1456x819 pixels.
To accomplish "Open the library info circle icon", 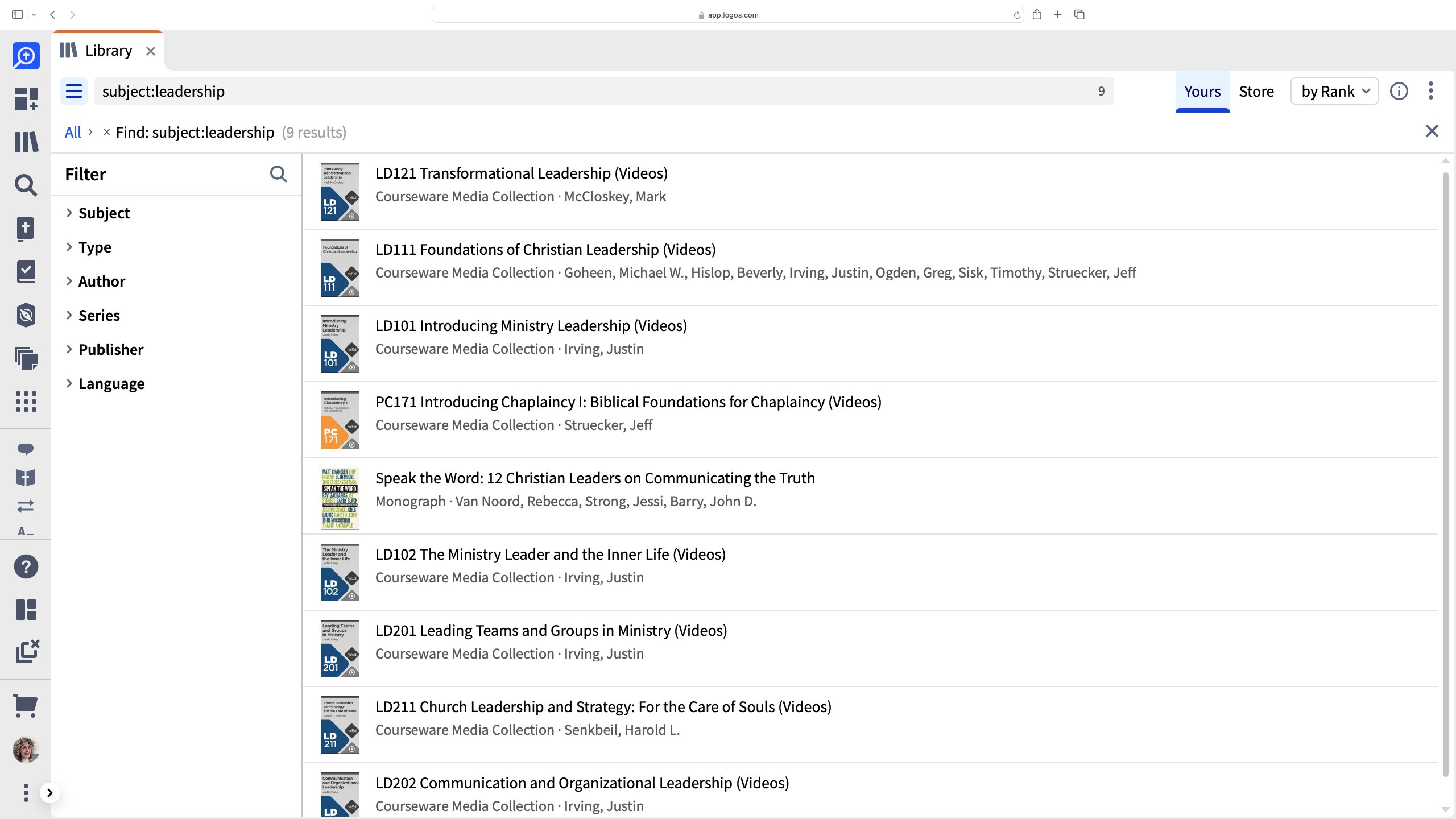I will point(1399,91).
